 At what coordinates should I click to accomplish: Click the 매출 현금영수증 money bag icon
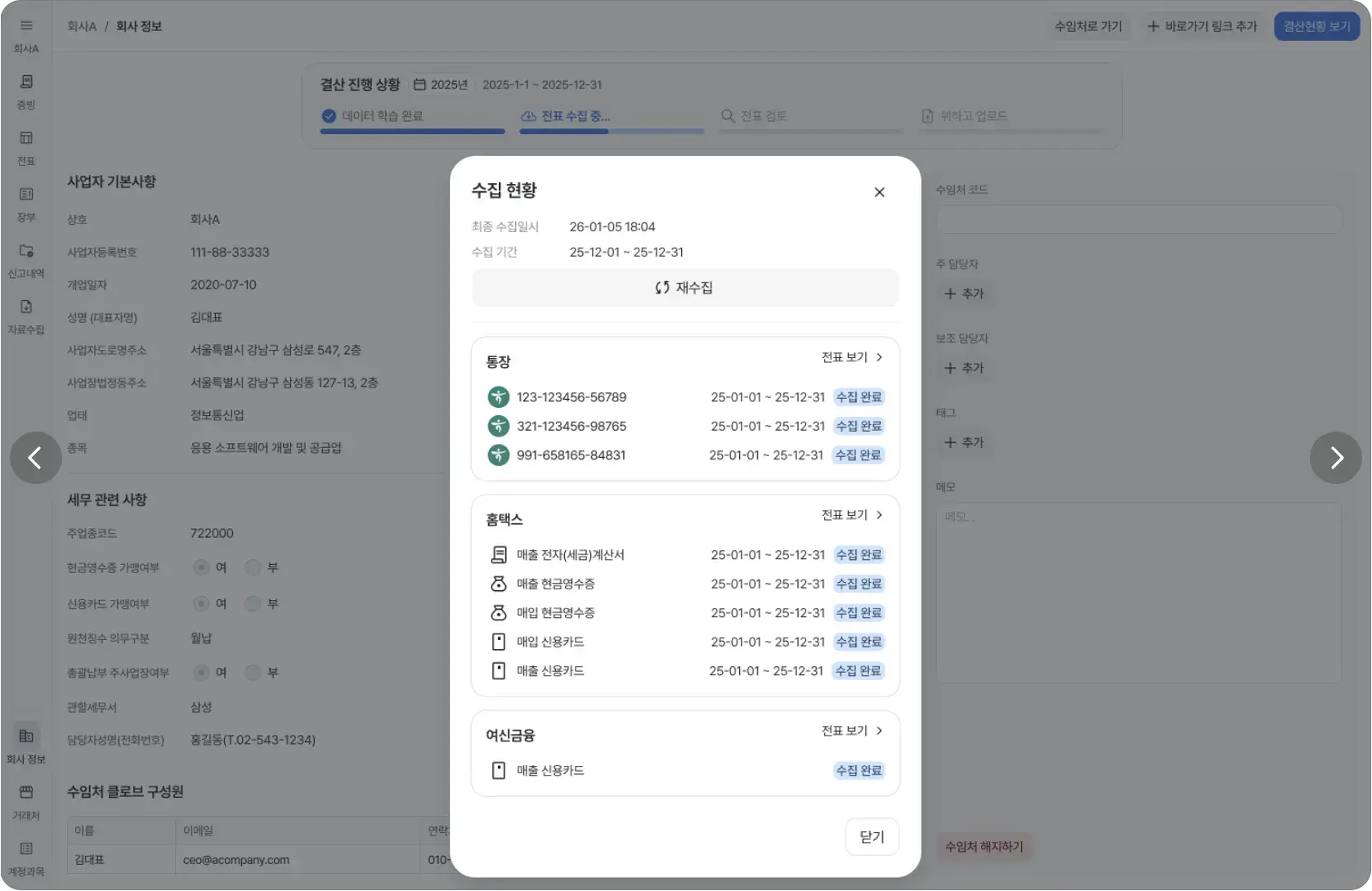click(499, 584)
